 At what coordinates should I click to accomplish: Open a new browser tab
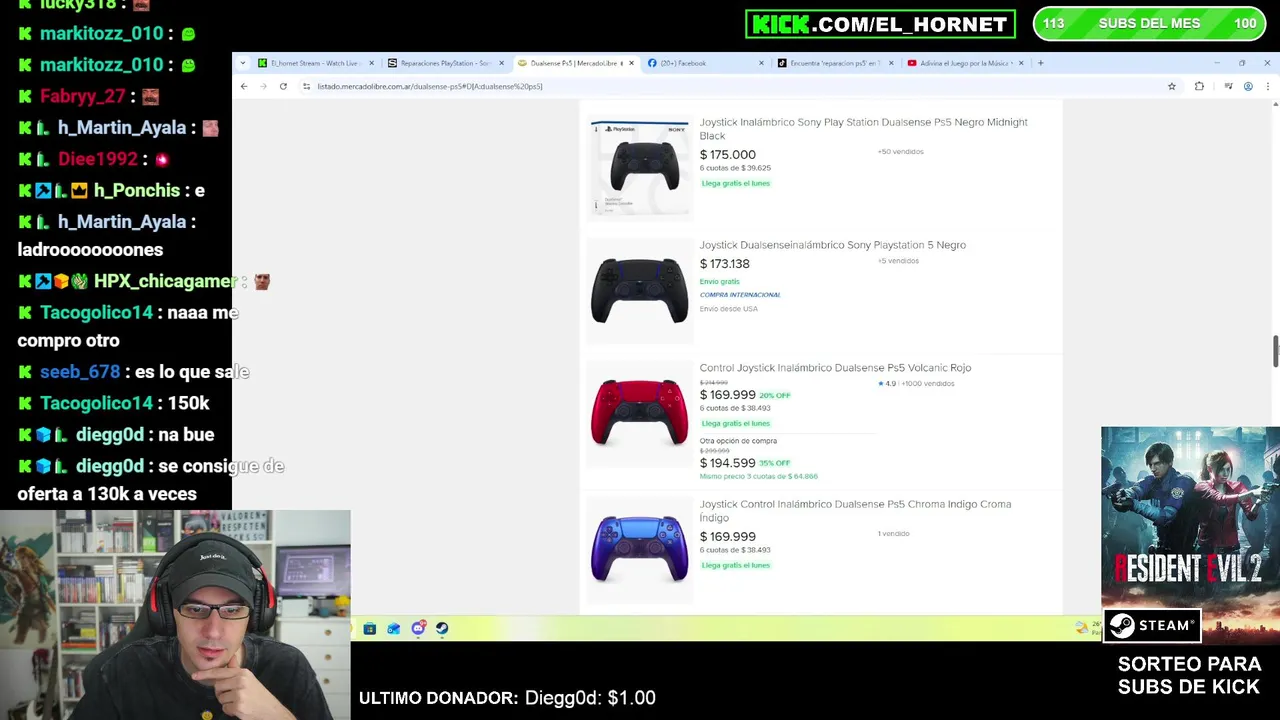1040,63
